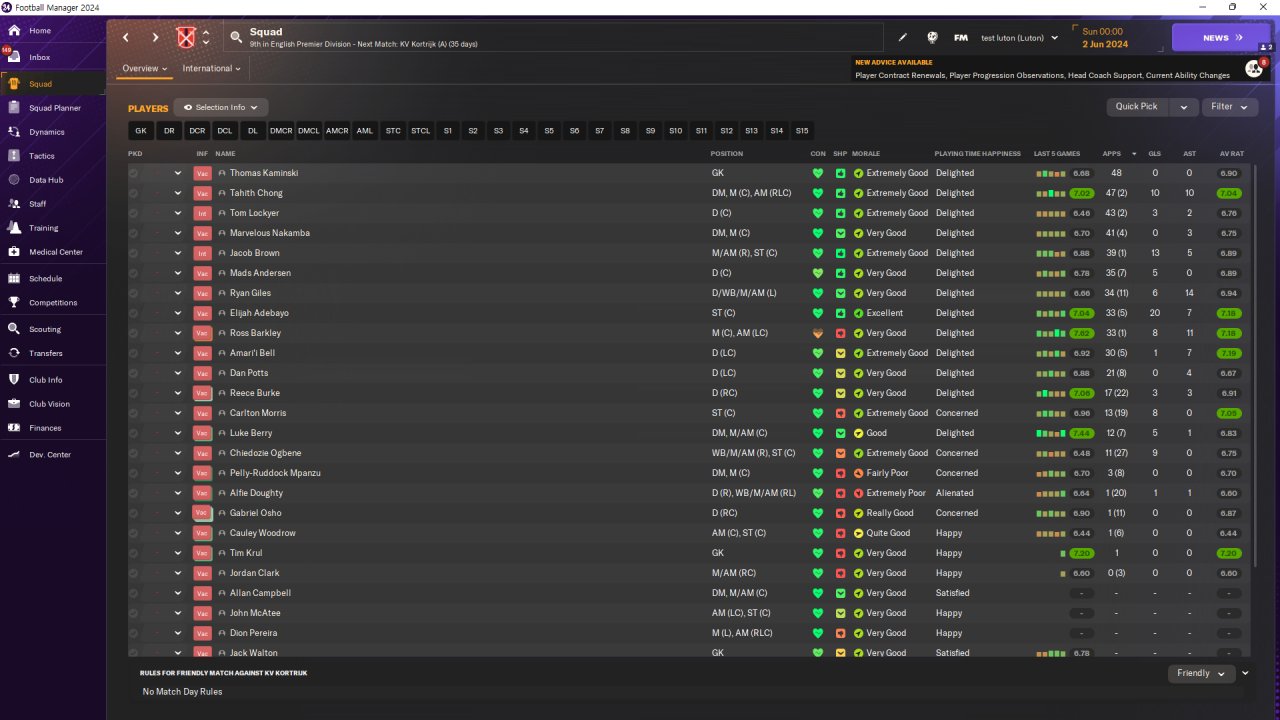Viewport: 1280px width, 720px height.
Task: Toggle pick circle for Tom Lockyer
Action: point(134,213)
